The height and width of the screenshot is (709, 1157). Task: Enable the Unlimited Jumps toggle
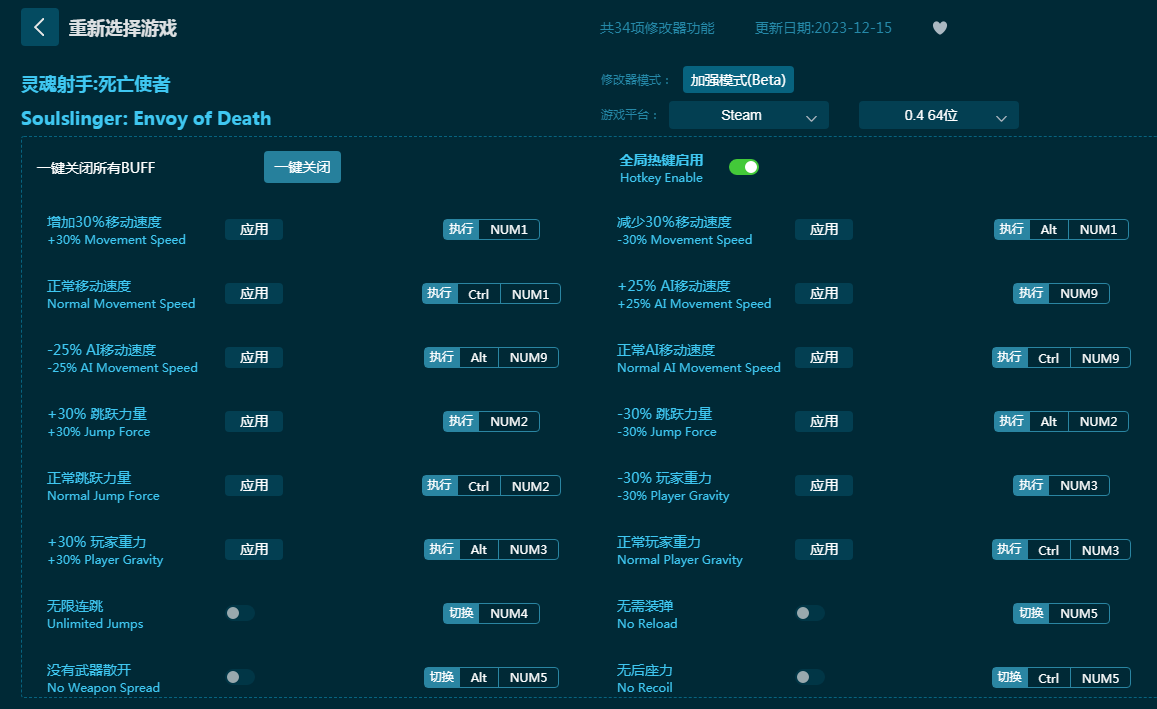pyautogui.click(x=240, y=613)
